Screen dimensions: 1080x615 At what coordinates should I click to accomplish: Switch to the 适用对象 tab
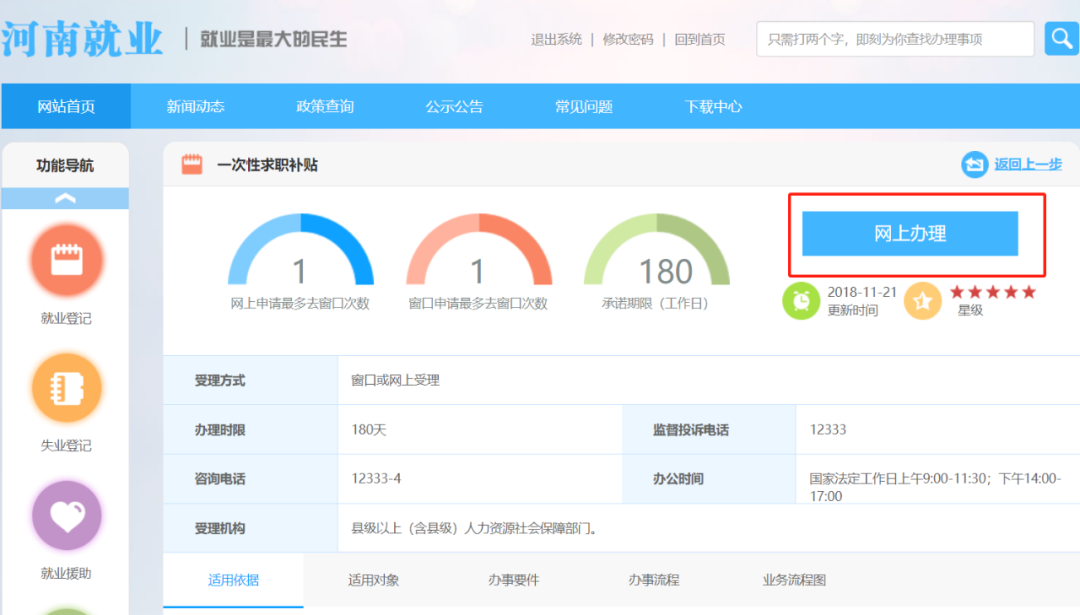pyautogui.click(x=373, y=580)
